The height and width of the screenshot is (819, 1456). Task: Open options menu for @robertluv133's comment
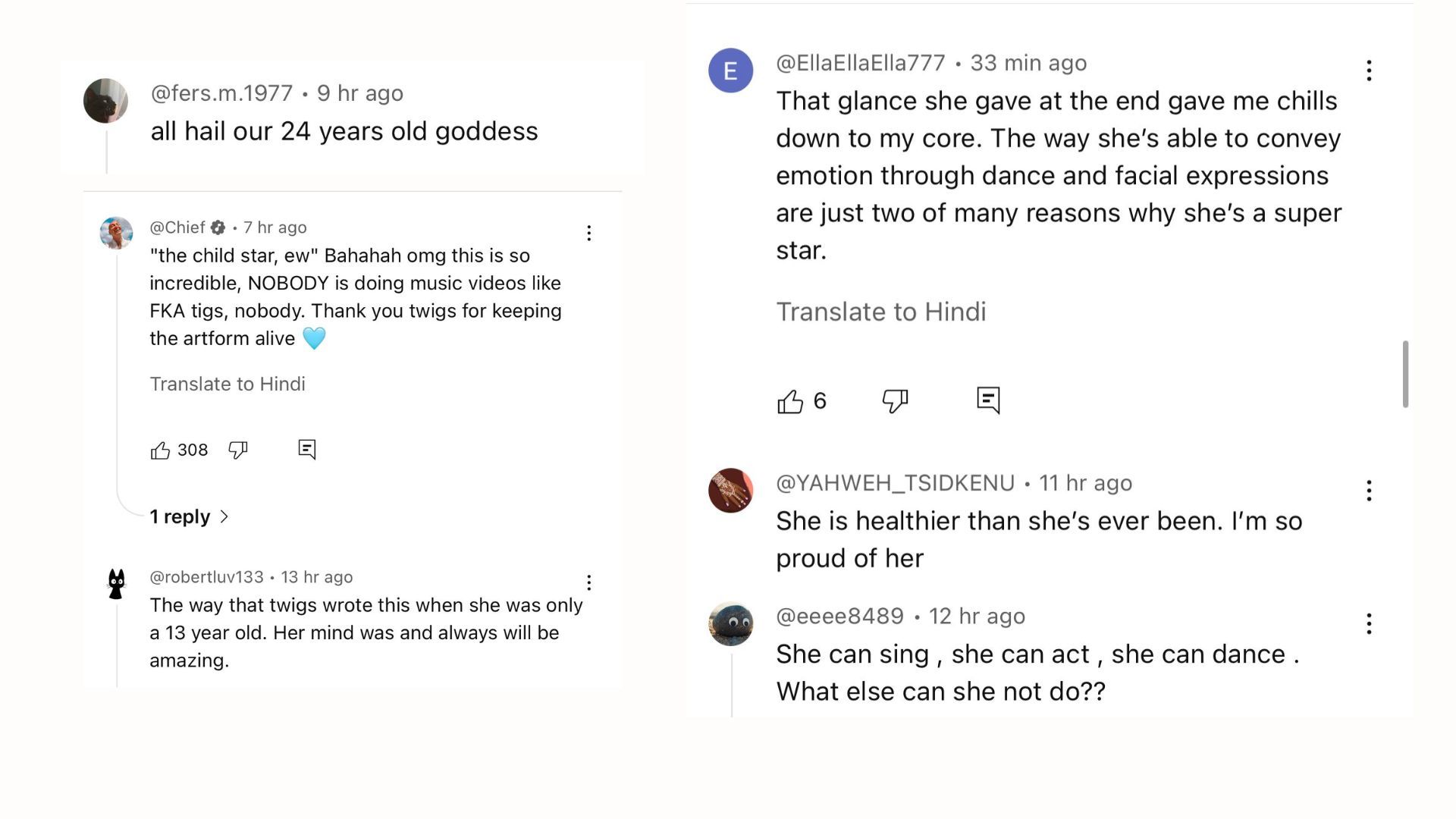point(588,582)
